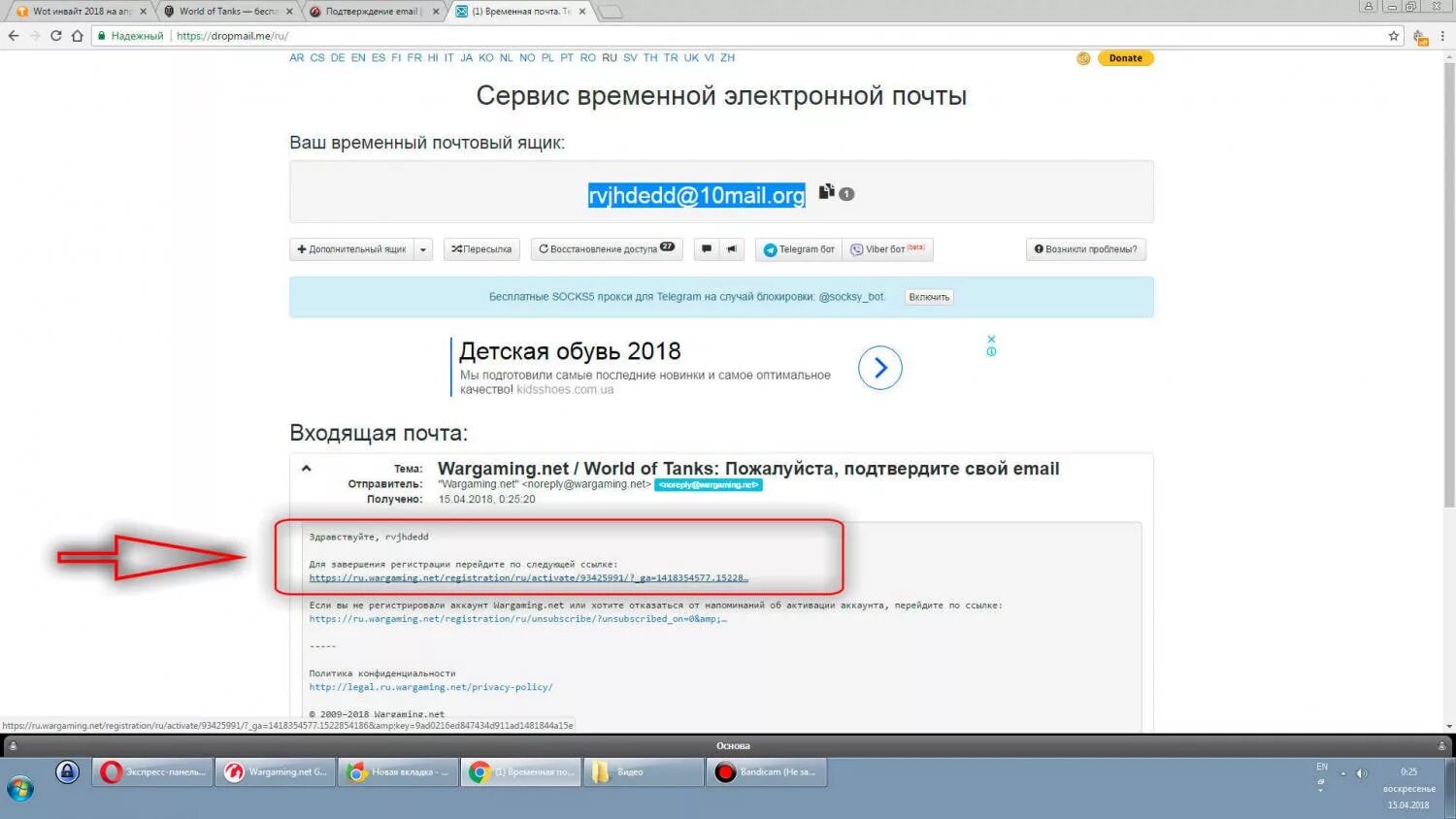Click the ad's round arrow button
The image size is (1456, 819).
pos(880,368)
